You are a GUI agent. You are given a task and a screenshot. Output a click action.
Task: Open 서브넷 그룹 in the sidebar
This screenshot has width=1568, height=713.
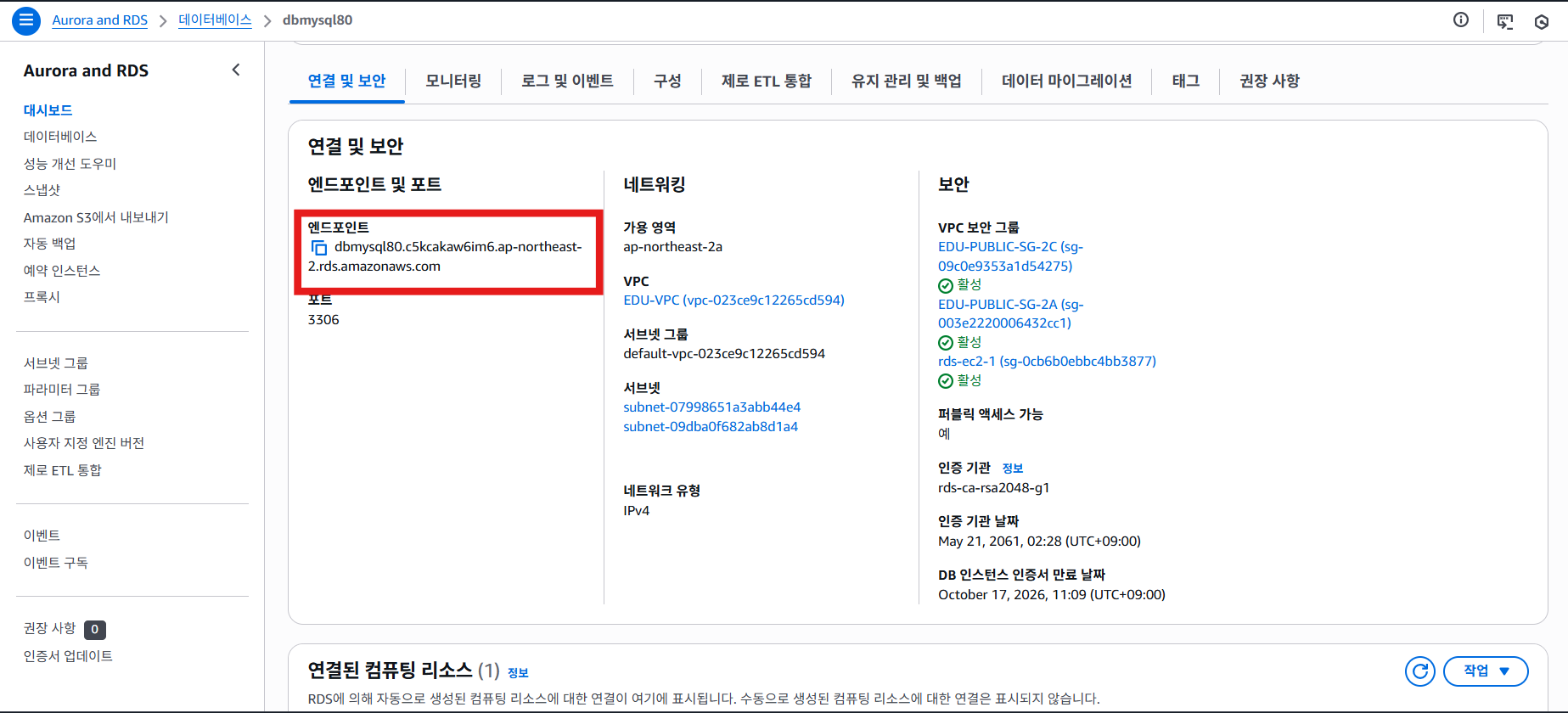[x=56, y=363]
